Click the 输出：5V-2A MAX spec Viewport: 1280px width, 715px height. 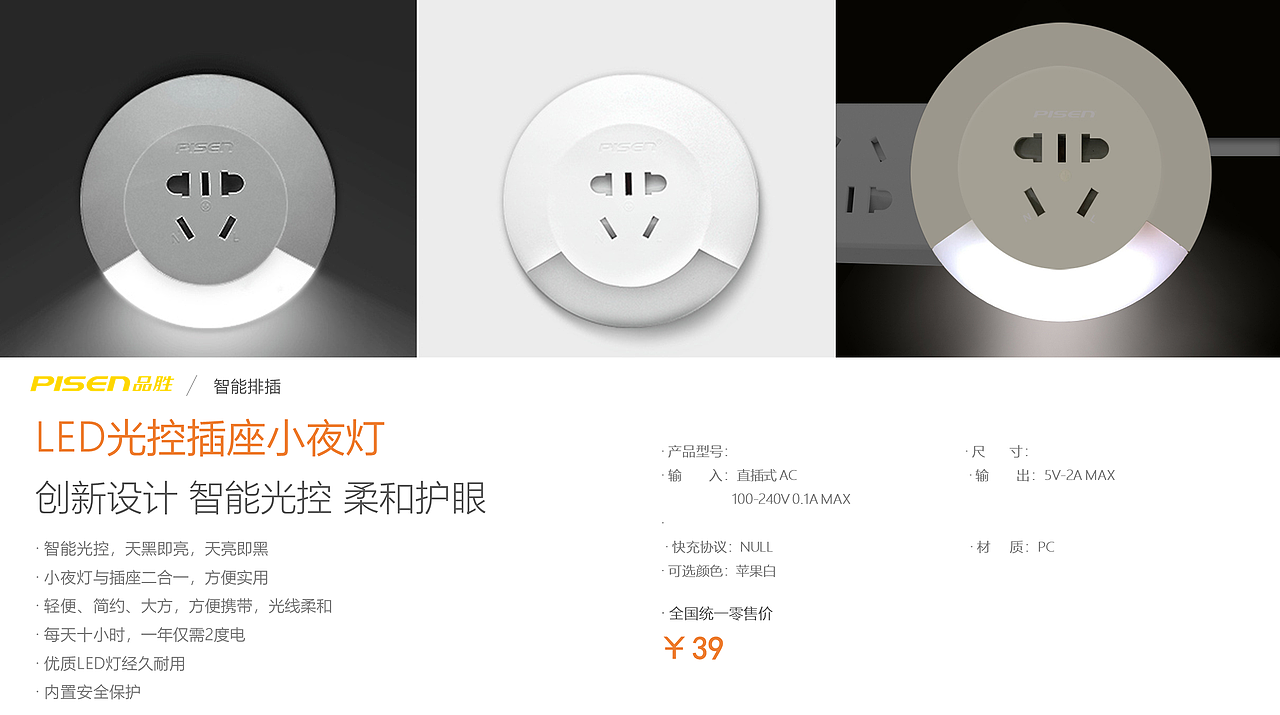point(1042,475)
